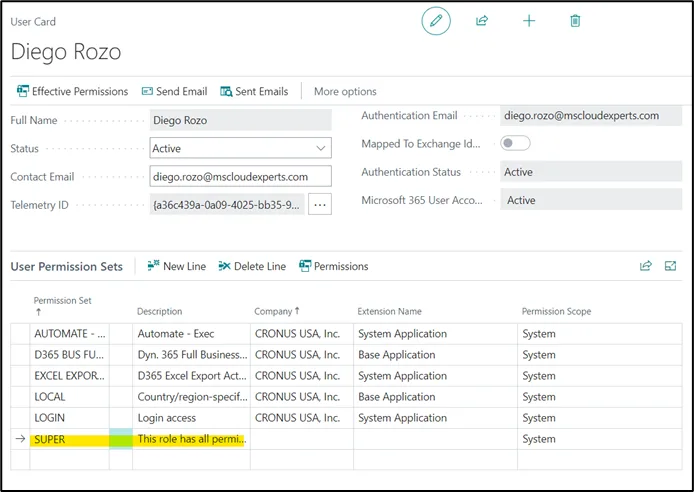Click 'D365 Excel Export Act...' description cell
Image resolution: width=694 pixels, height=492 pixels.
[x=191, y=376]
